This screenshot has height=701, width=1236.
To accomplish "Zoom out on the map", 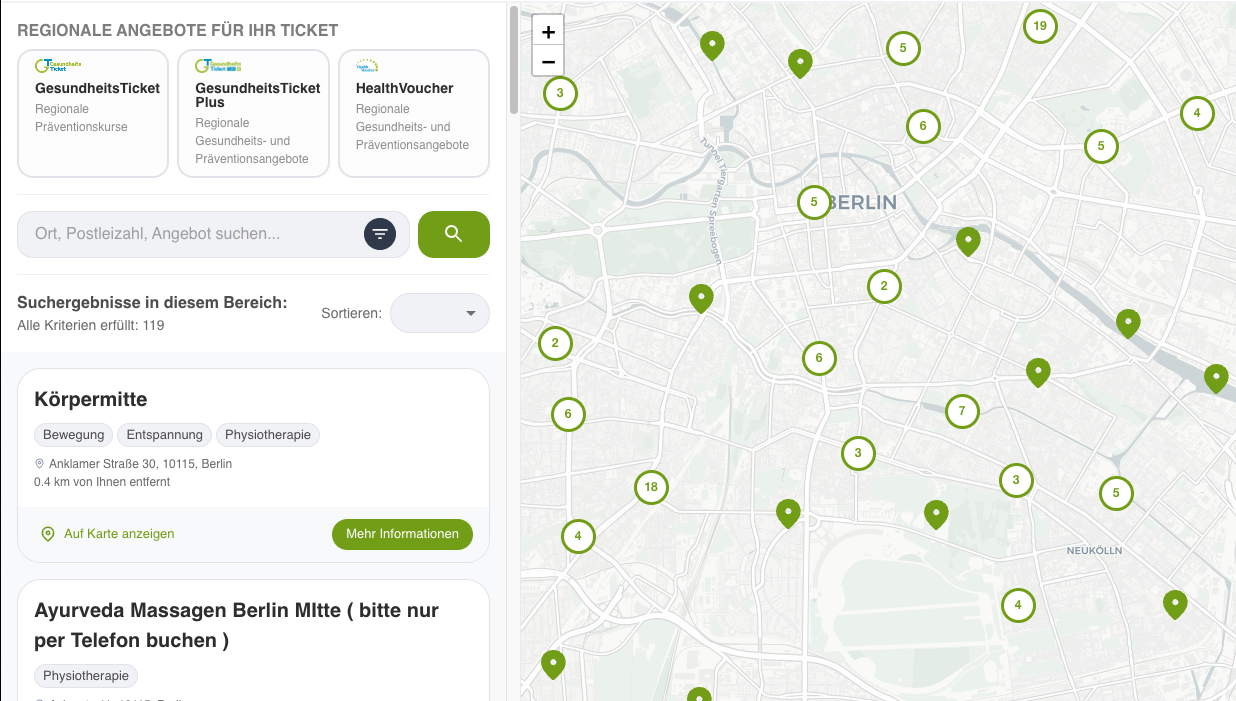I will coord(548,62).
